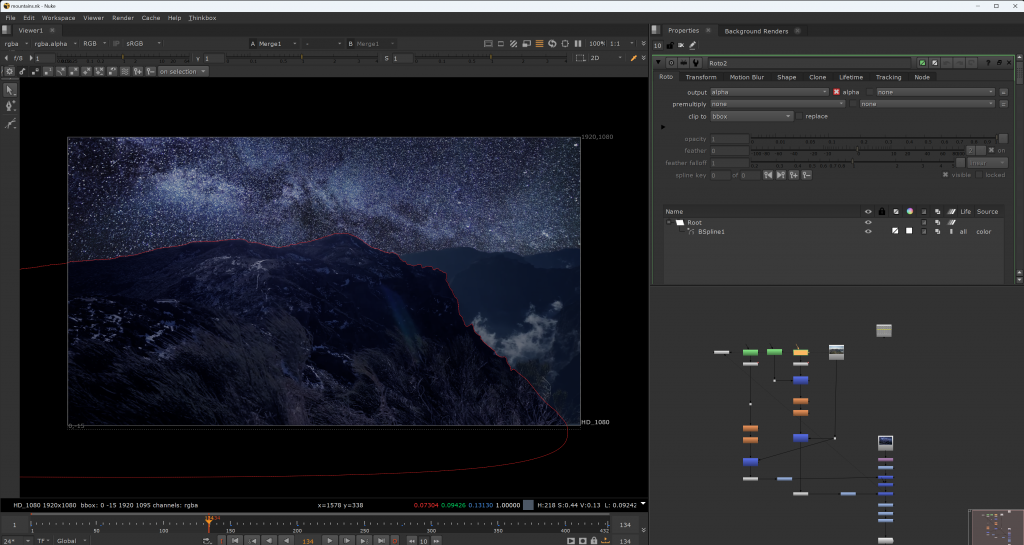Collapse the Root tree item
This screenshot has width=1024, height=545.
[x=669, y=222]
